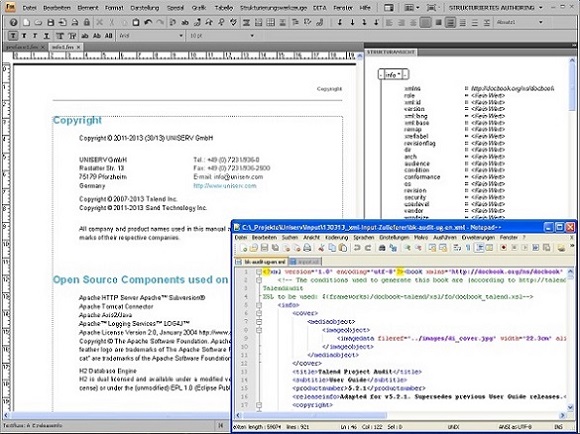Open the screen layout arrangement dropdown

411,7
